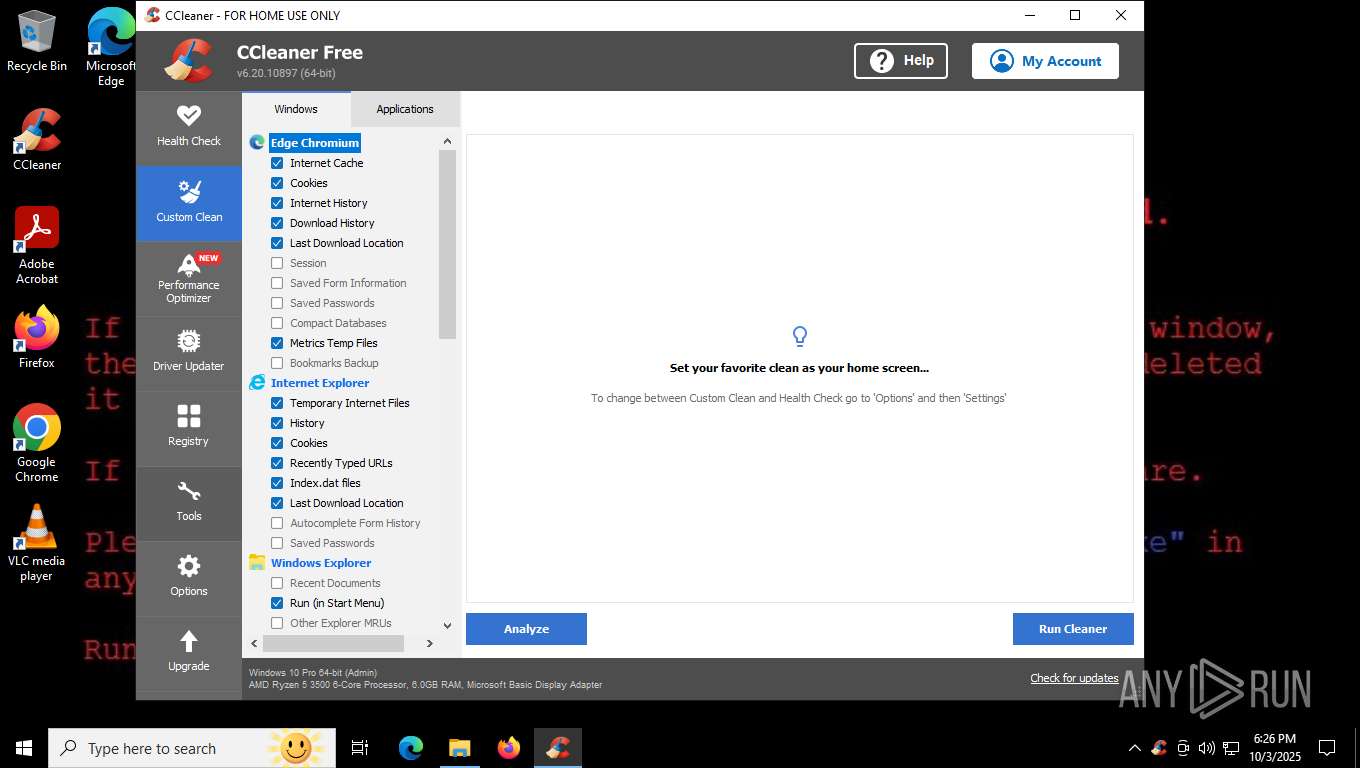Click horizontal scroll left arrow
This screenshot has width=1360, height=768.
coord(254,643)
